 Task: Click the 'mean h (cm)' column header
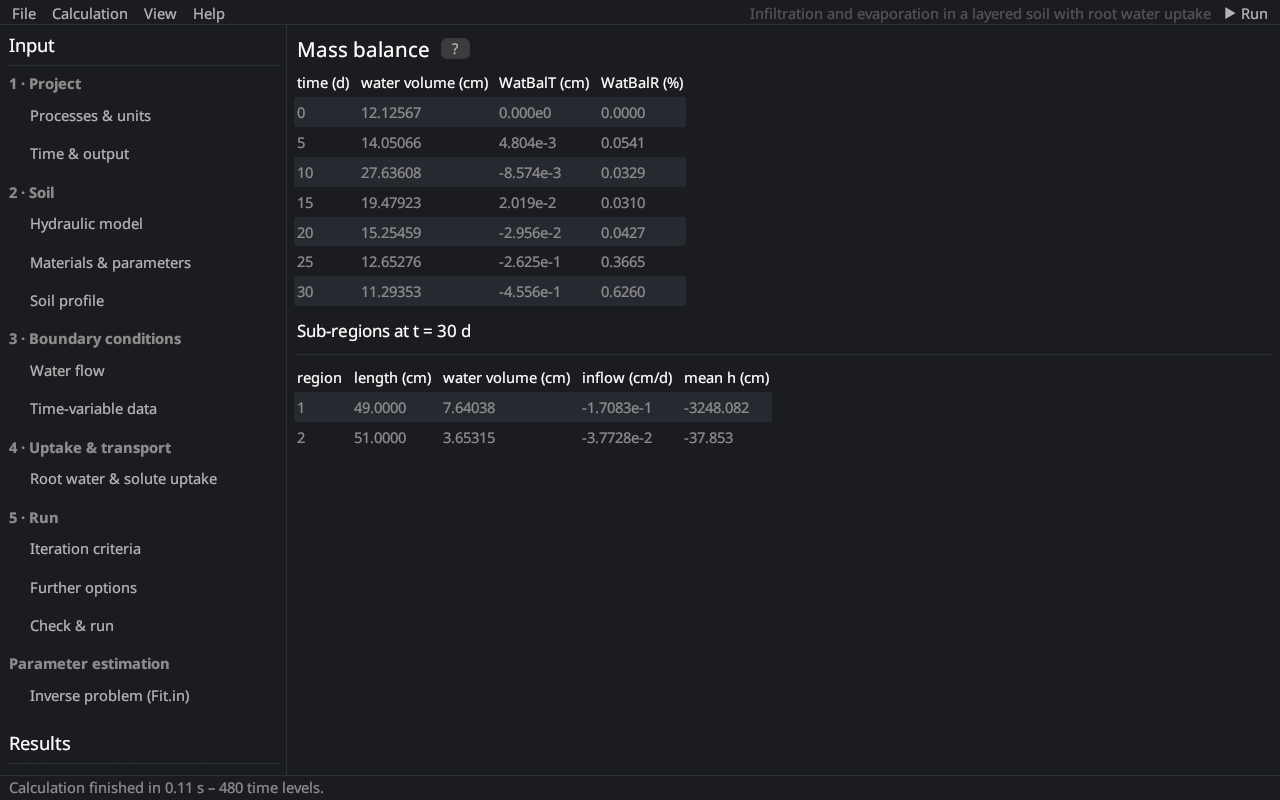(727, 378)
